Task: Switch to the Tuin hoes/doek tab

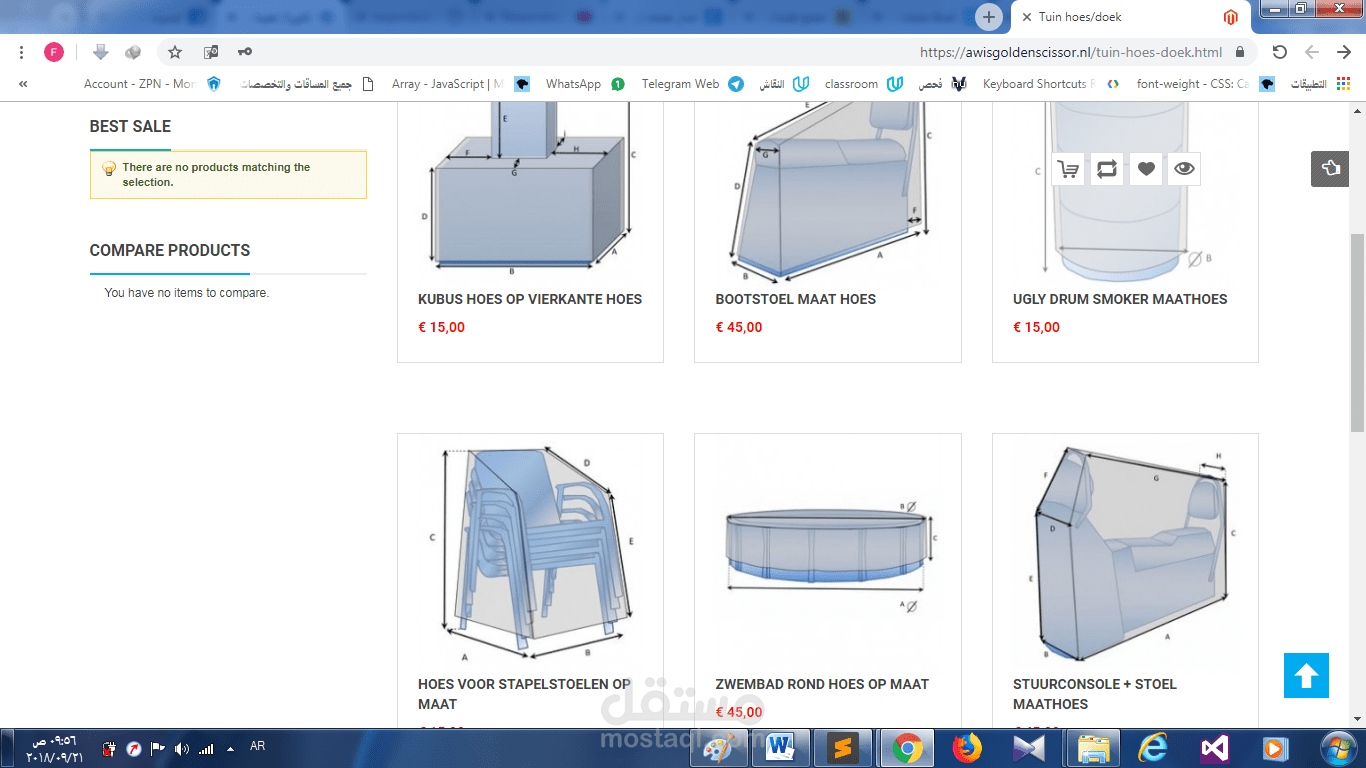Action: [x=1128, y=17]
